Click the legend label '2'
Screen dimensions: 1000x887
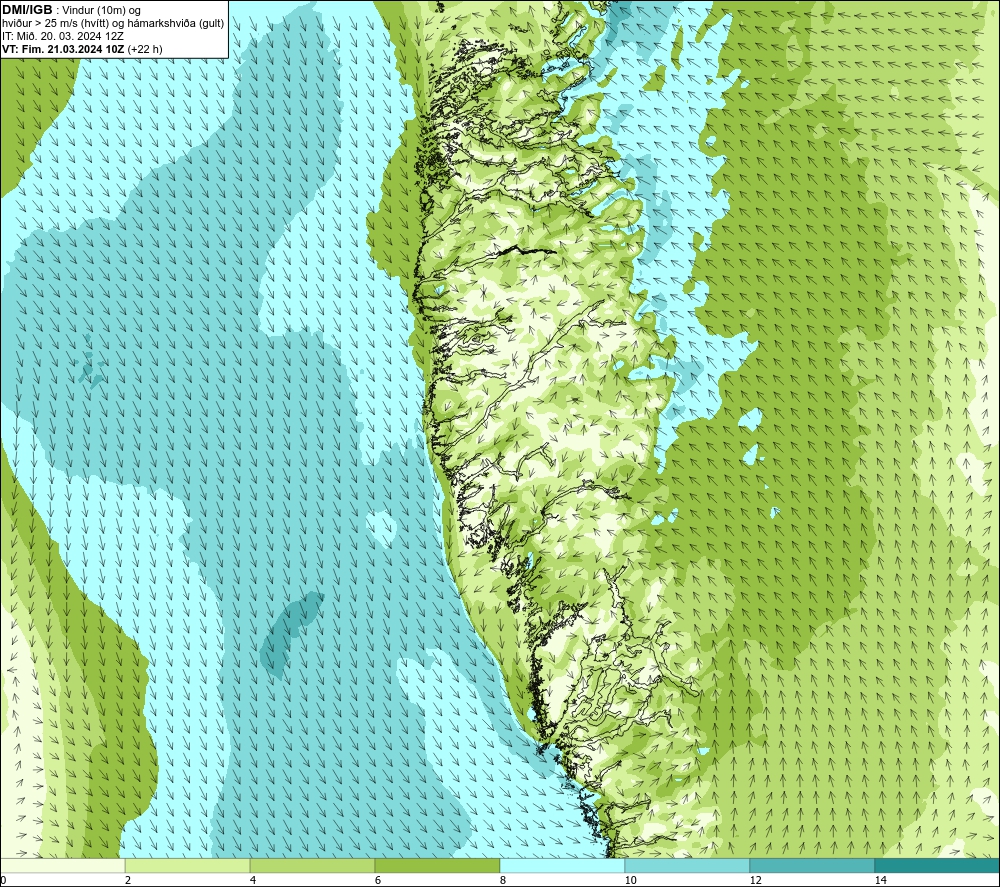coord(128,881)
